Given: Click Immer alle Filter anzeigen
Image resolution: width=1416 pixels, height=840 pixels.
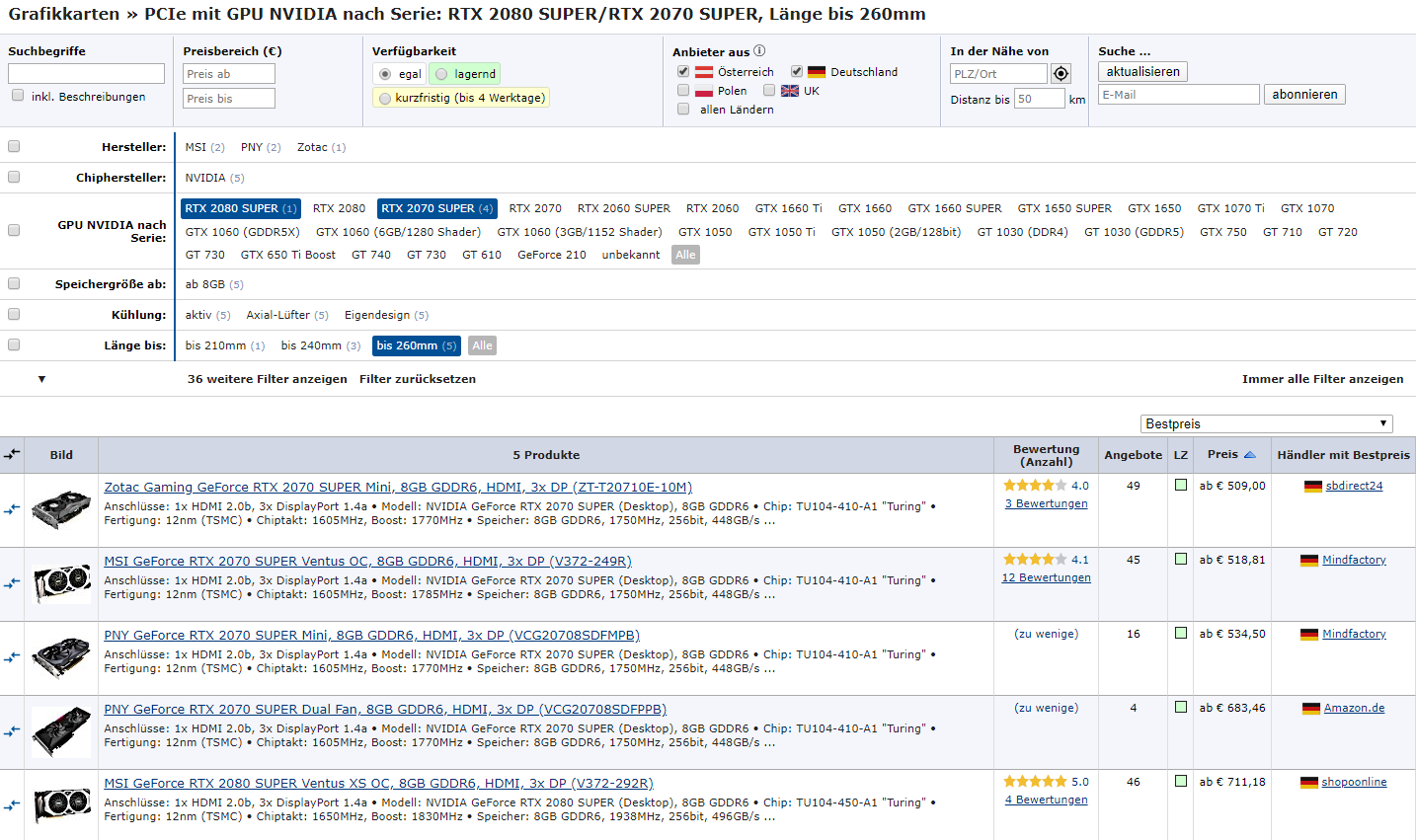Looking at the screenshot, I should tap(1322, 379).
